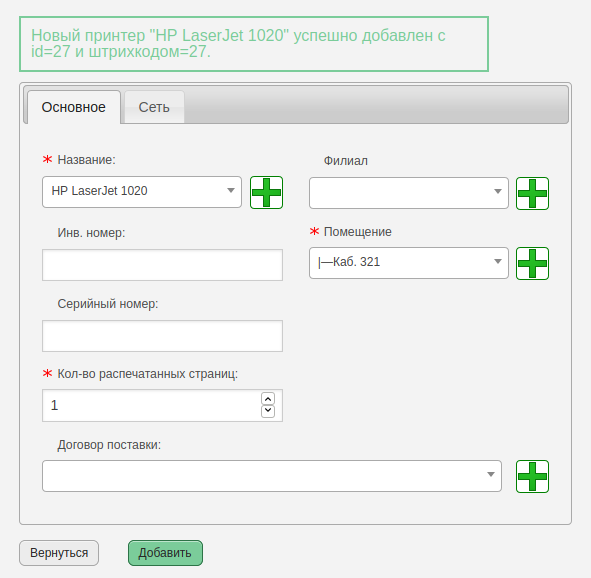This screenshot has height=578, width=591.
Task: Add a new Филиал with plus icon
Action: 532,193
